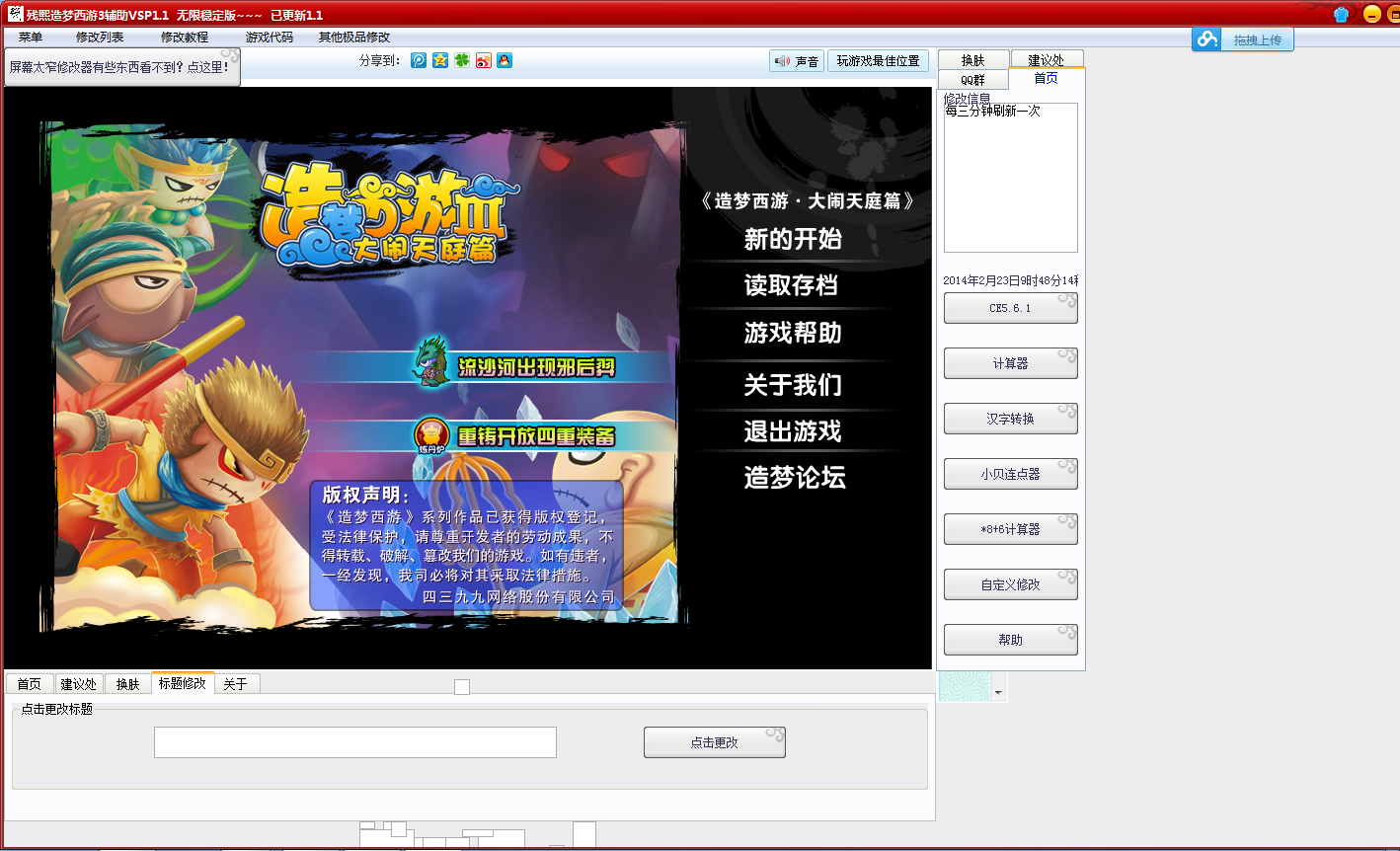The height and width of the screenshot is (851, 1400).
Task: Switch to the right panel 换肤 tab
Action: (x=973, y=60)
